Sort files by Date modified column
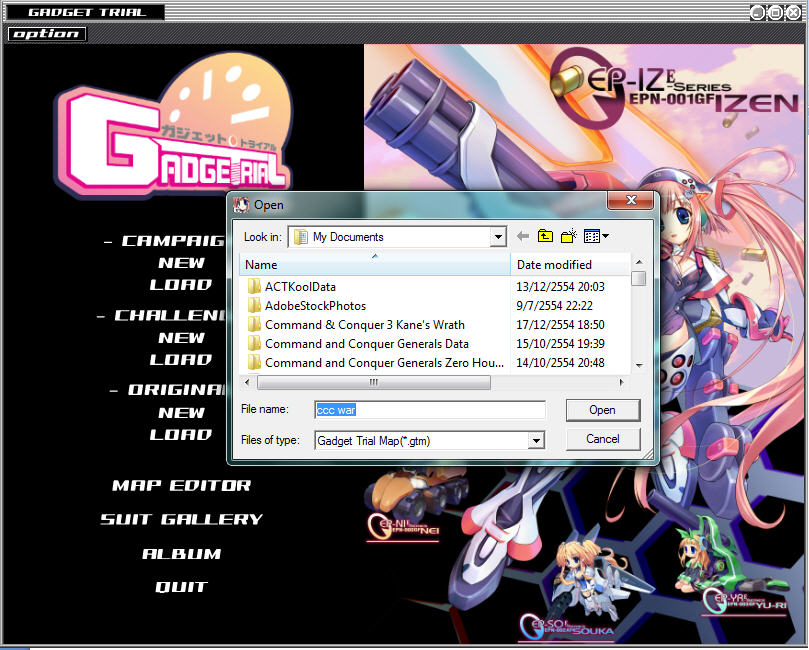The height and width of the screenshot is (650, 809). click(x=570, y=265)
